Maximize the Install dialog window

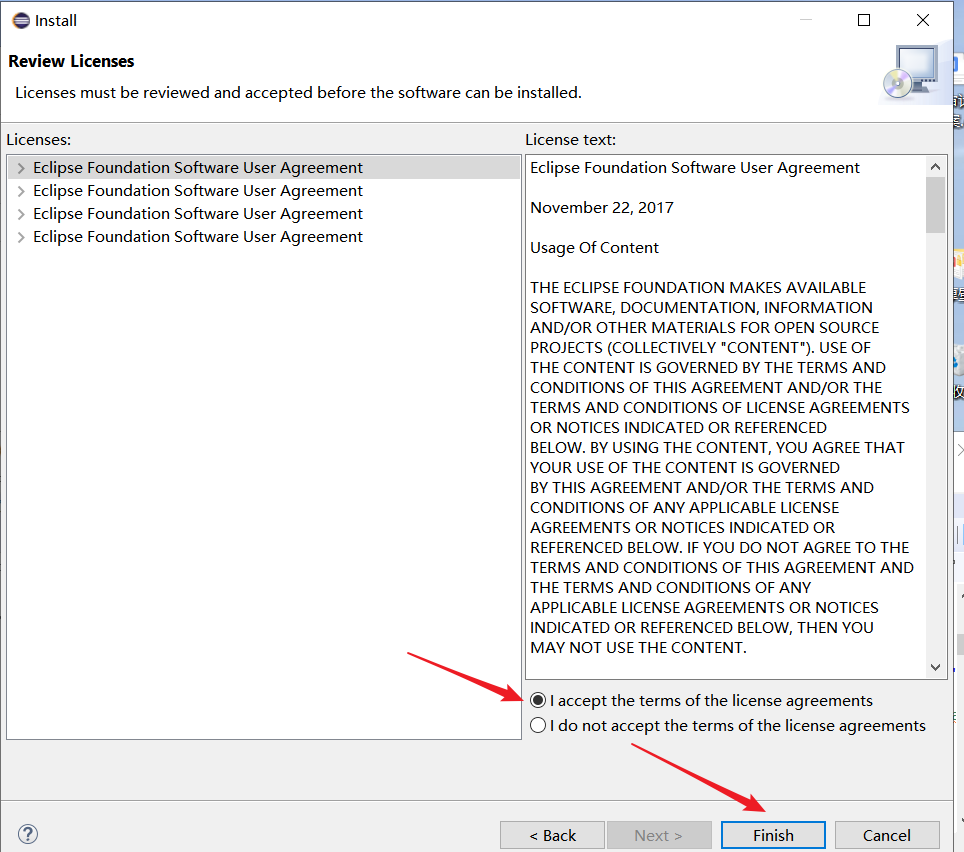pyautogui.click(x=864, y=20)
